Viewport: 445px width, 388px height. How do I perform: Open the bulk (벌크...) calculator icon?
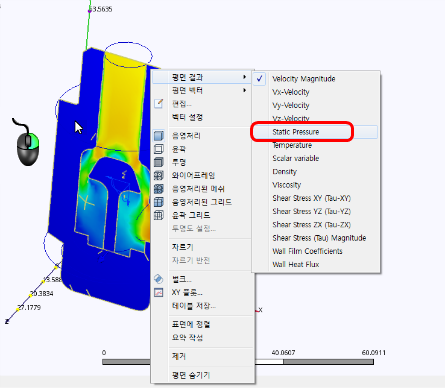point(159,279)
